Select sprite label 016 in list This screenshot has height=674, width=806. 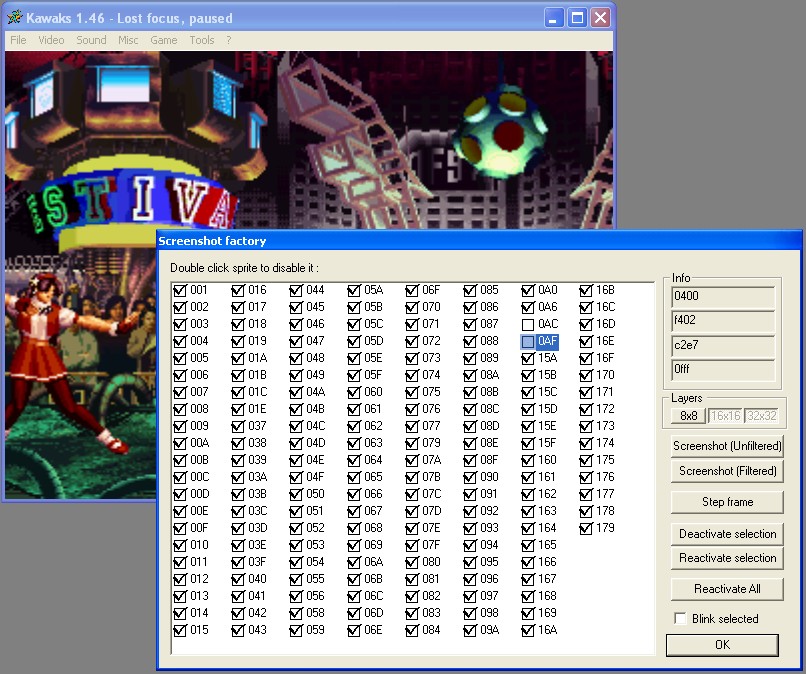click(257, 290)
